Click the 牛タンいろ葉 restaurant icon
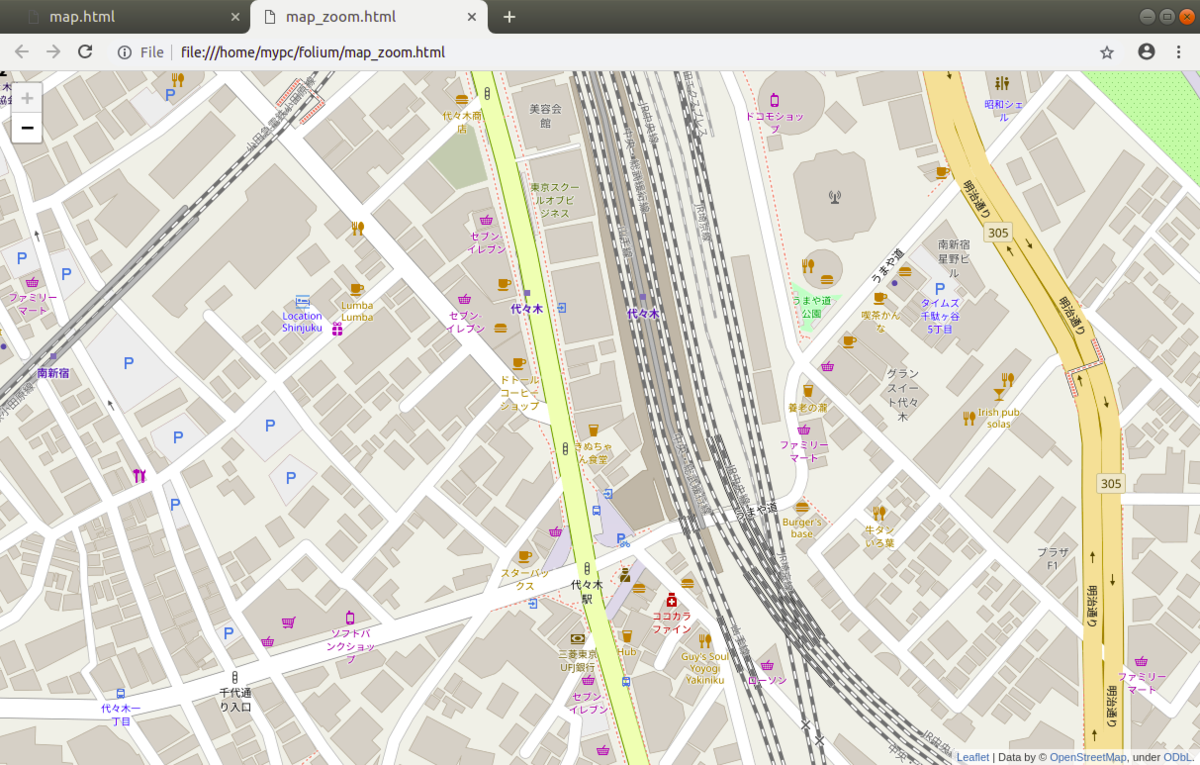This screenshot has width=1200, height=765. tap(879, 514)
